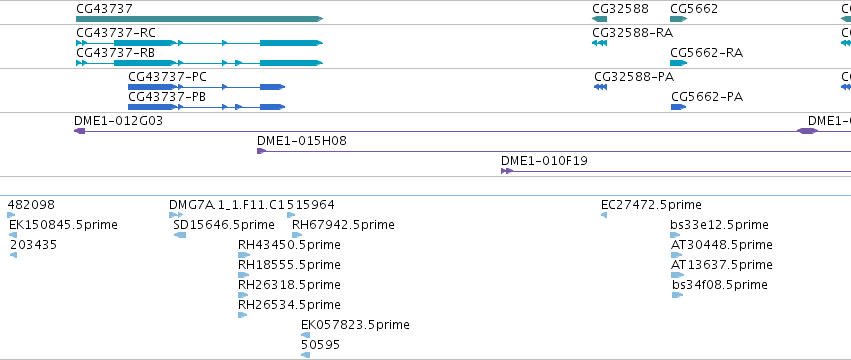
Task: Click the RH67942.5prime EST label
Action: (343, 225)
